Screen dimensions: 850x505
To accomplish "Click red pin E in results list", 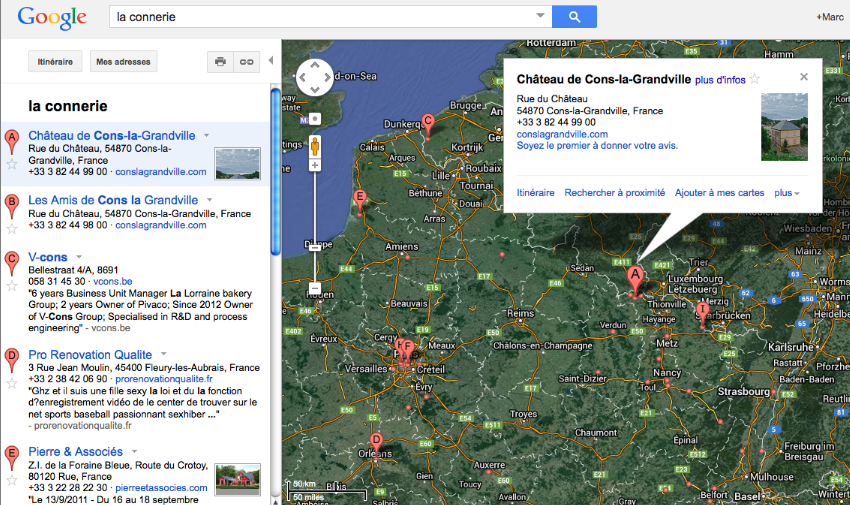I will point(12,457).
